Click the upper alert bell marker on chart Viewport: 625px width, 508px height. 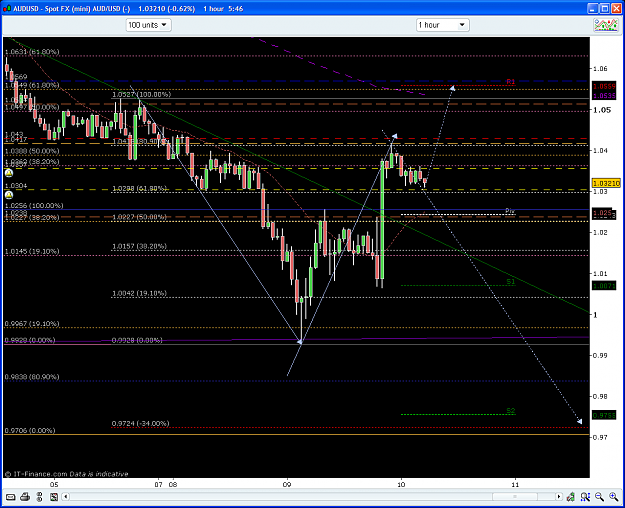click(9, 173)
